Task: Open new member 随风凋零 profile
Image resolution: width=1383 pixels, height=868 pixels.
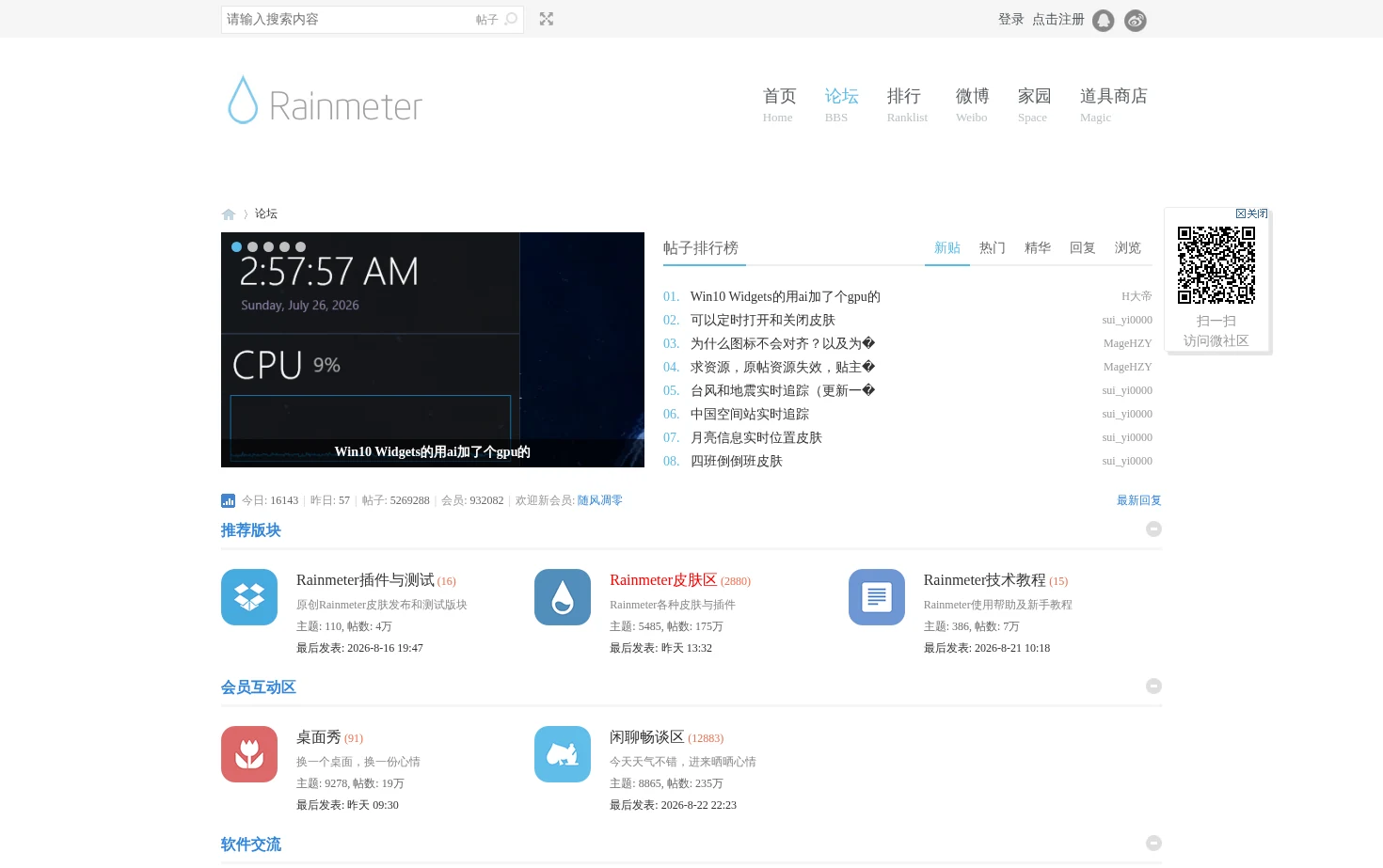Action: tap(600, 500)
